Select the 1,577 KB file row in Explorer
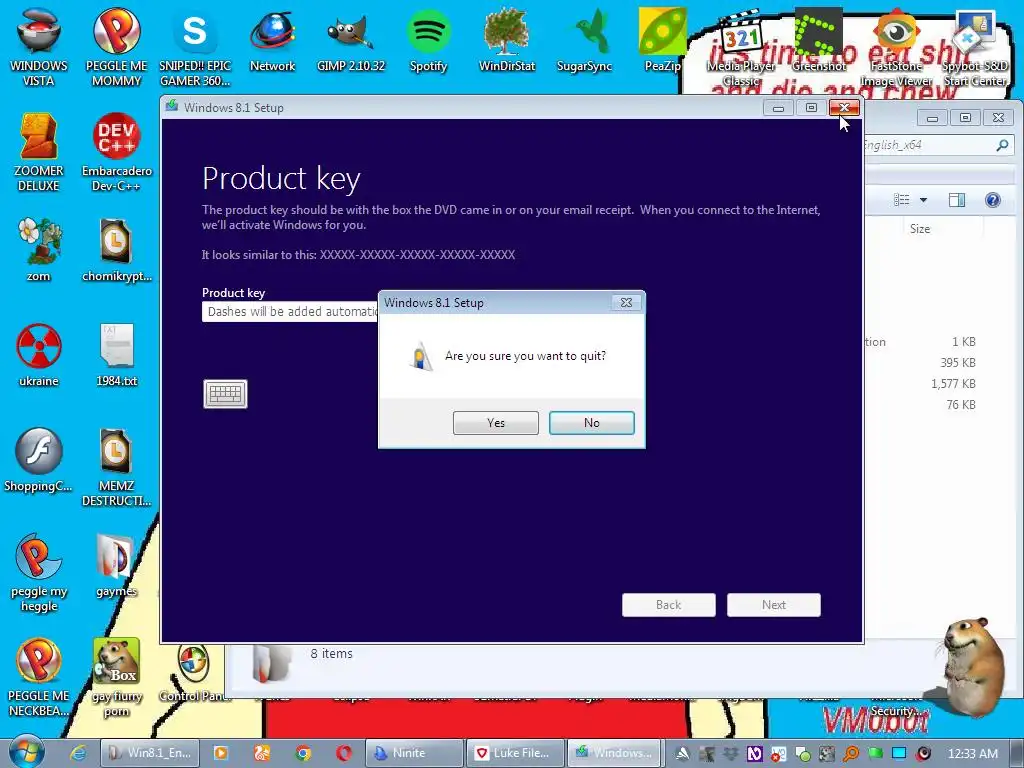This screenshot has width=1024, height=768. tap(921, 383)
